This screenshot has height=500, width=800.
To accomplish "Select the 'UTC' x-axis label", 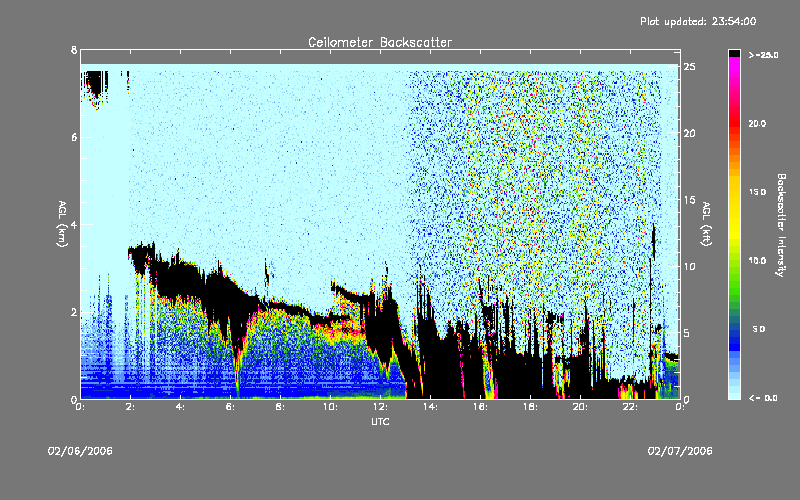I will [x=380, y=421].
